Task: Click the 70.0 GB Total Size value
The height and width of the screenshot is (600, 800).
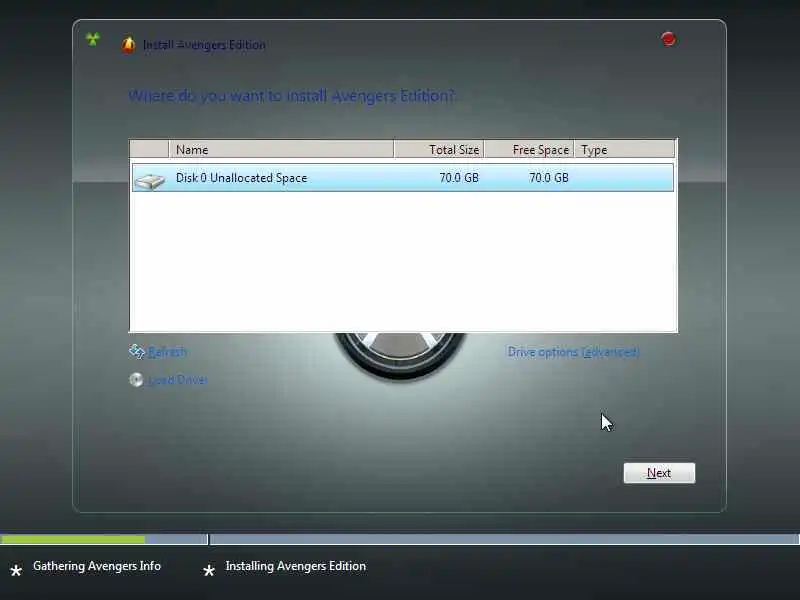Action: click(459, 178)
